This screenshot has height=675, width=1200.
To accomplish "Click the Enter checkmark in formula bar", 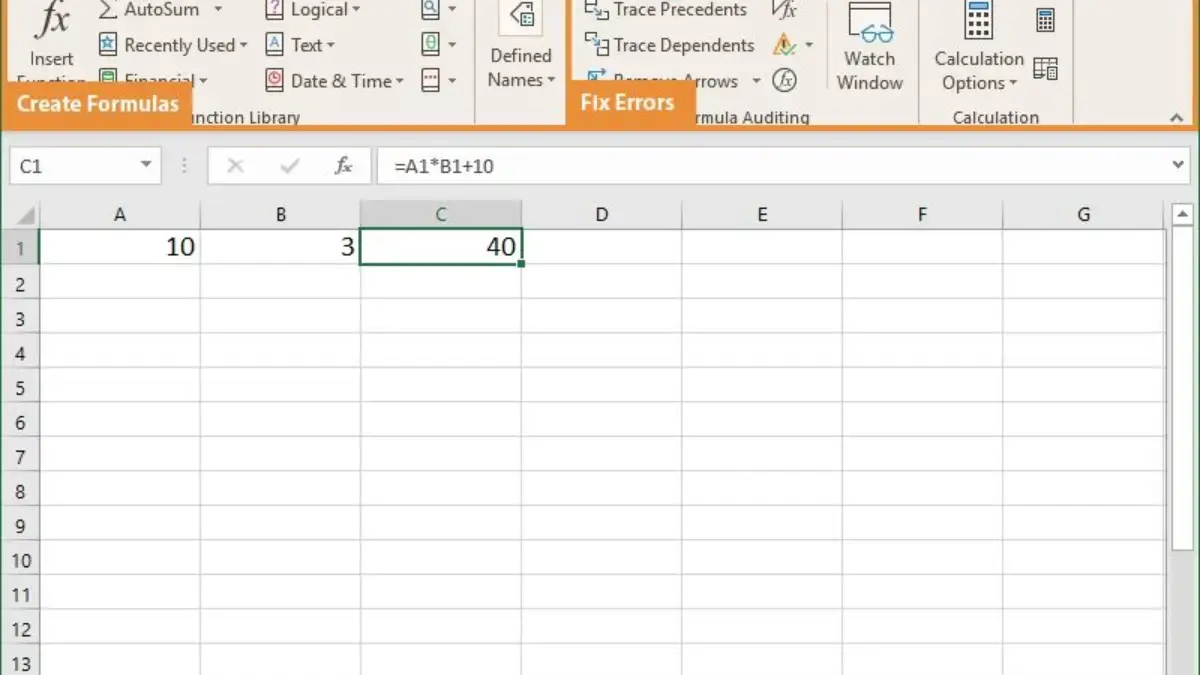I will (x=290, y=166).
